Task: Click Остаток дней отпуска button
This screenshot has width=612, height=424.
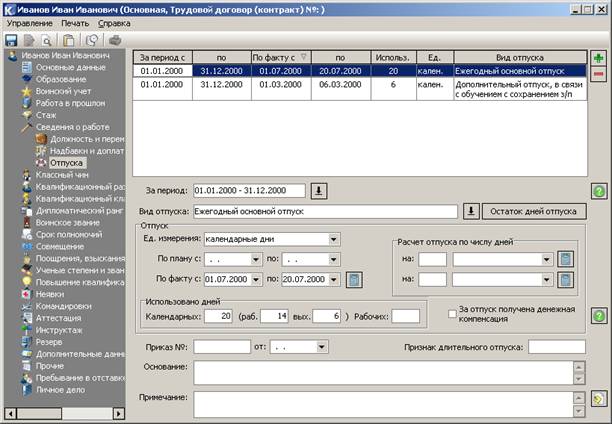Action: click(534, 212)
